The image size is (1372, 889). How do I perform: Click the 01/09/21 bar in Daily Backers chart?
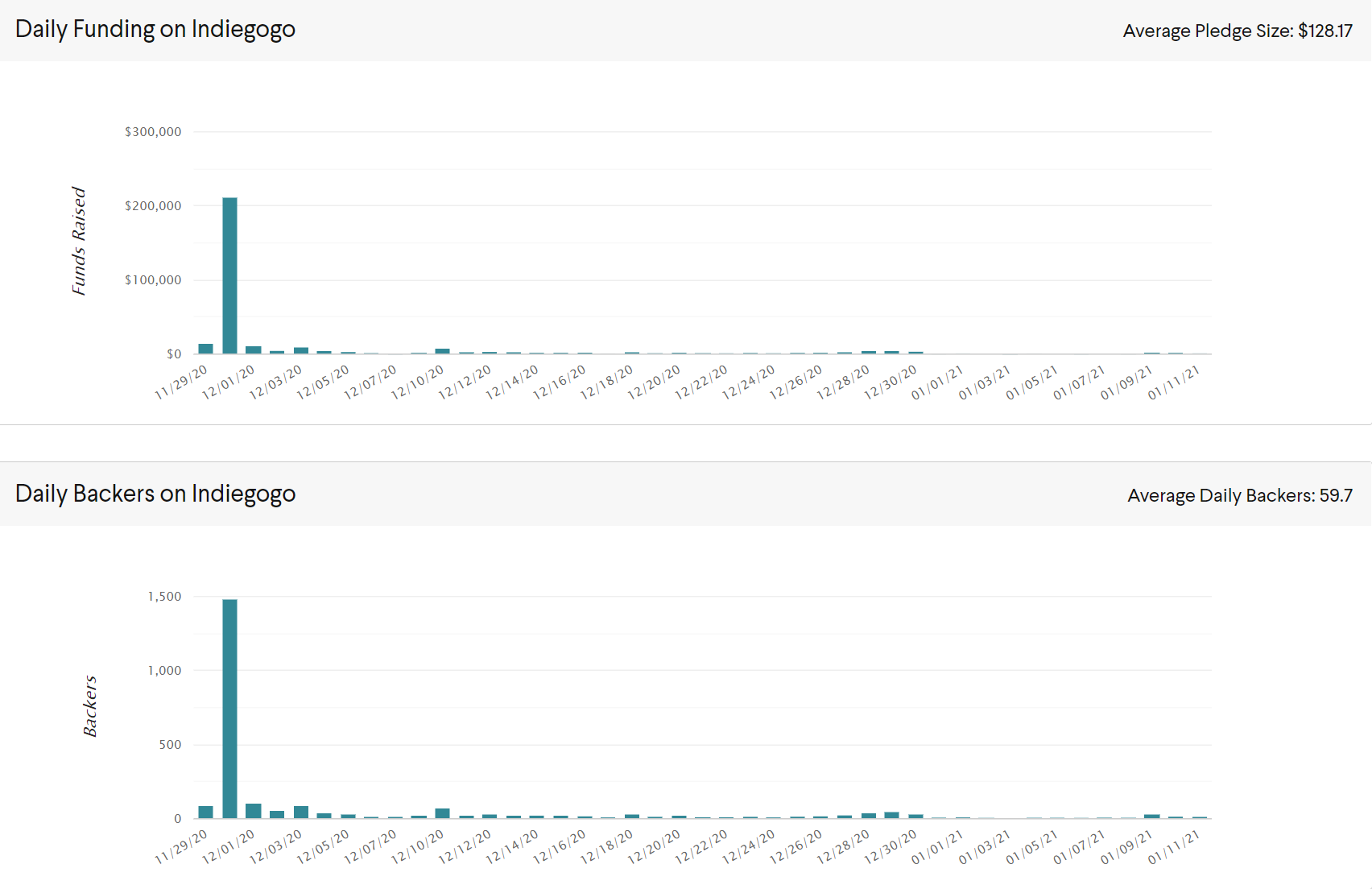click(x=1152, y=816)
